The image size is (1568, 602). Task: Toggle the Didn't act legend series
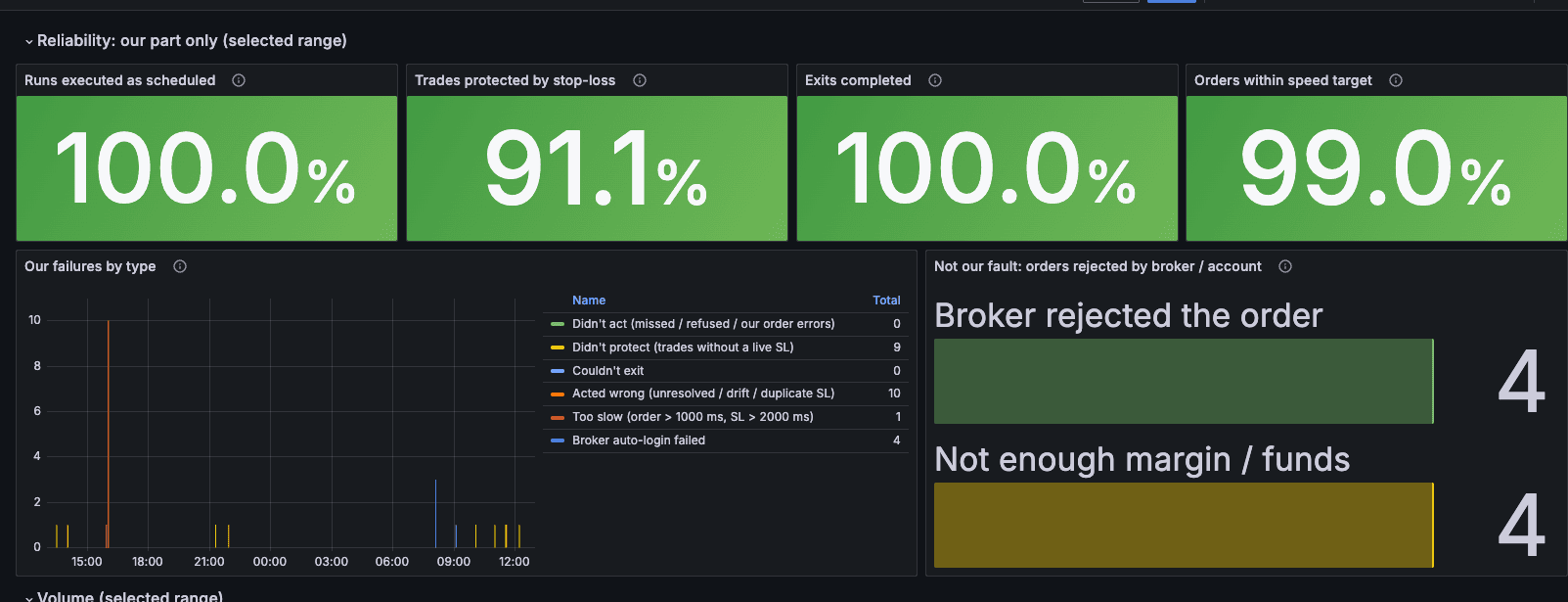[x=703, y=324]
